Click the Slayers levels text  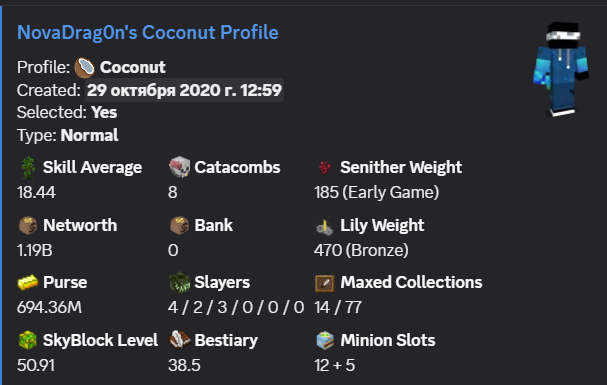[x=236, y=308]
